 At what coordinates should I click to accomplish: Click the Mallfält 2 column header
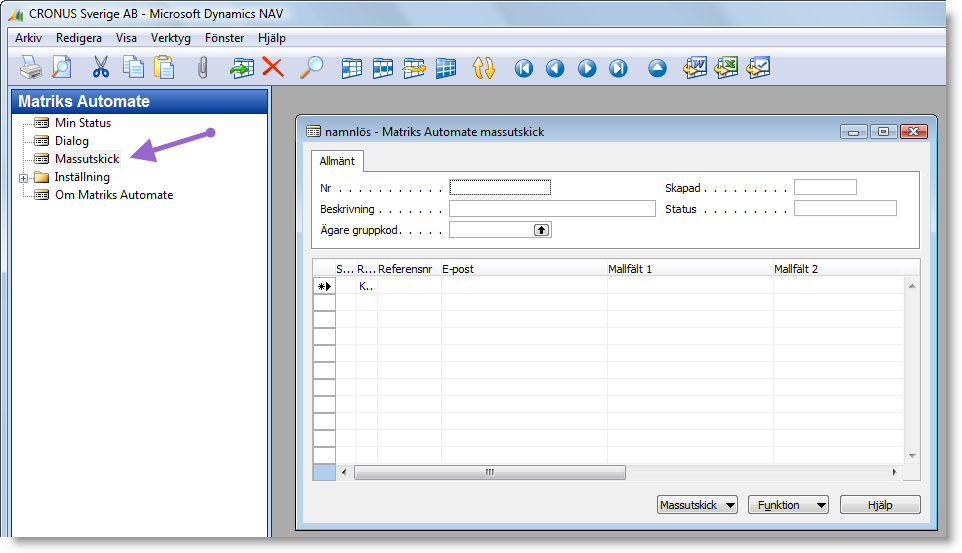(x=838, y=269)
